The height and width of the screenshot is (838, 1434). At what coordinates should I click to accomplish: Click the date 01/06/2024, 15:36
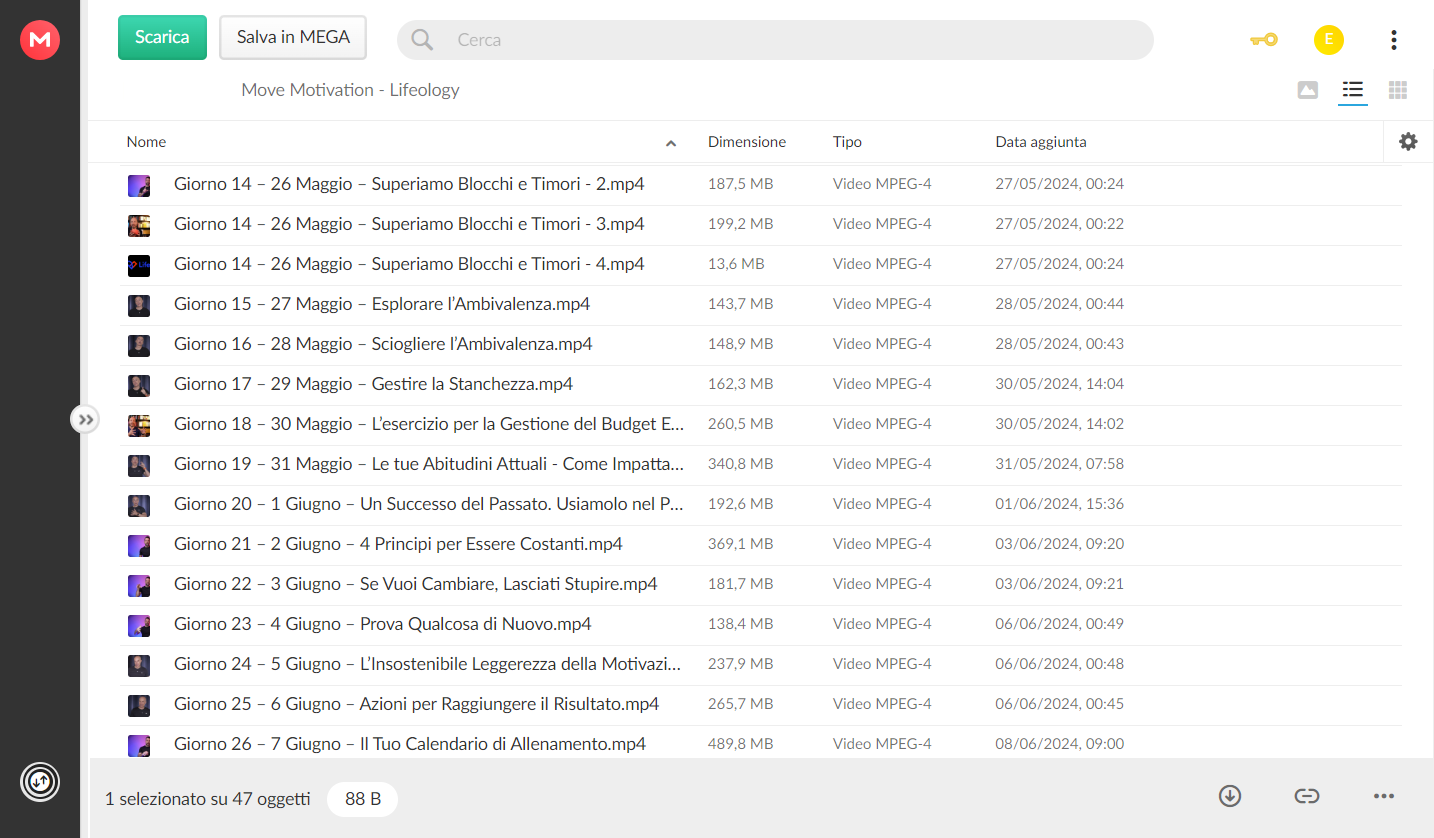1059,504
